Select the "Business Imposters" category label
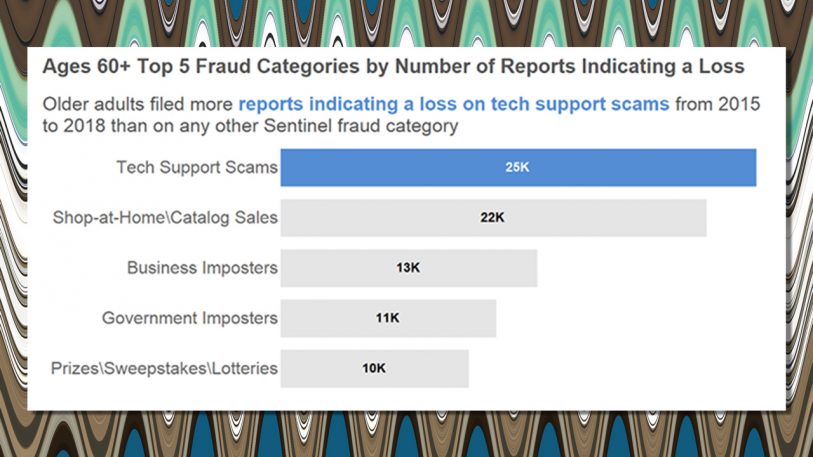 202,268
